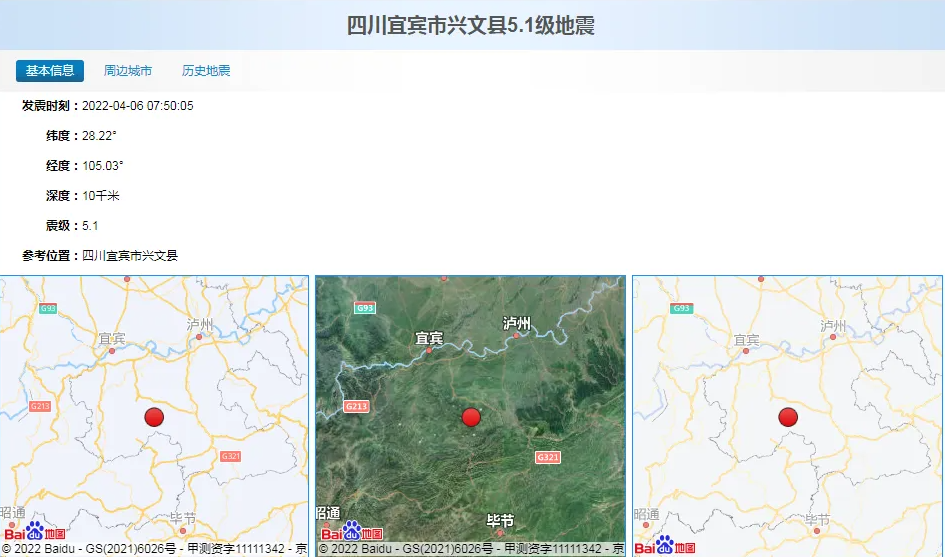Click the 宜宾 city label on satellite map
This screenshot has width=945, height=557.
(429, 338)
